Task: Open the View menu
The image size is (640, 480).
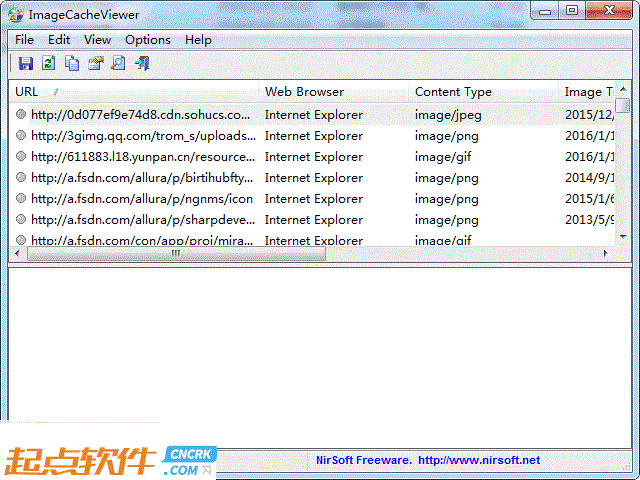Action: point(97,40)
